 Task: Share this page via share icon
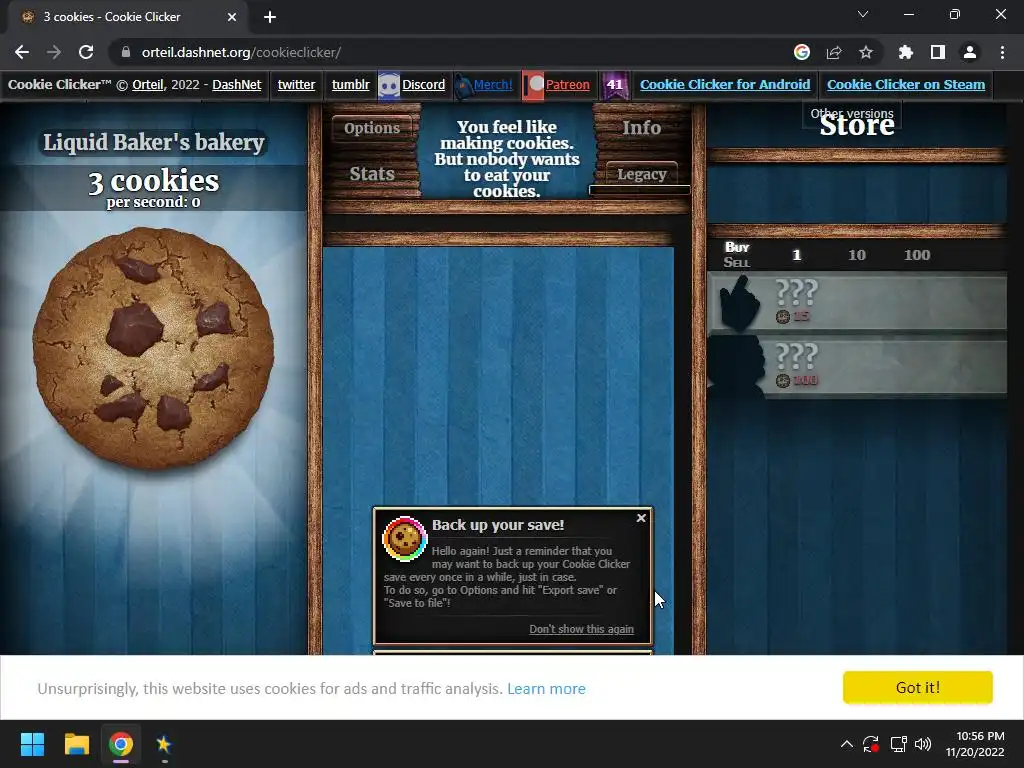pyautogui.click(x=834, y=52)
